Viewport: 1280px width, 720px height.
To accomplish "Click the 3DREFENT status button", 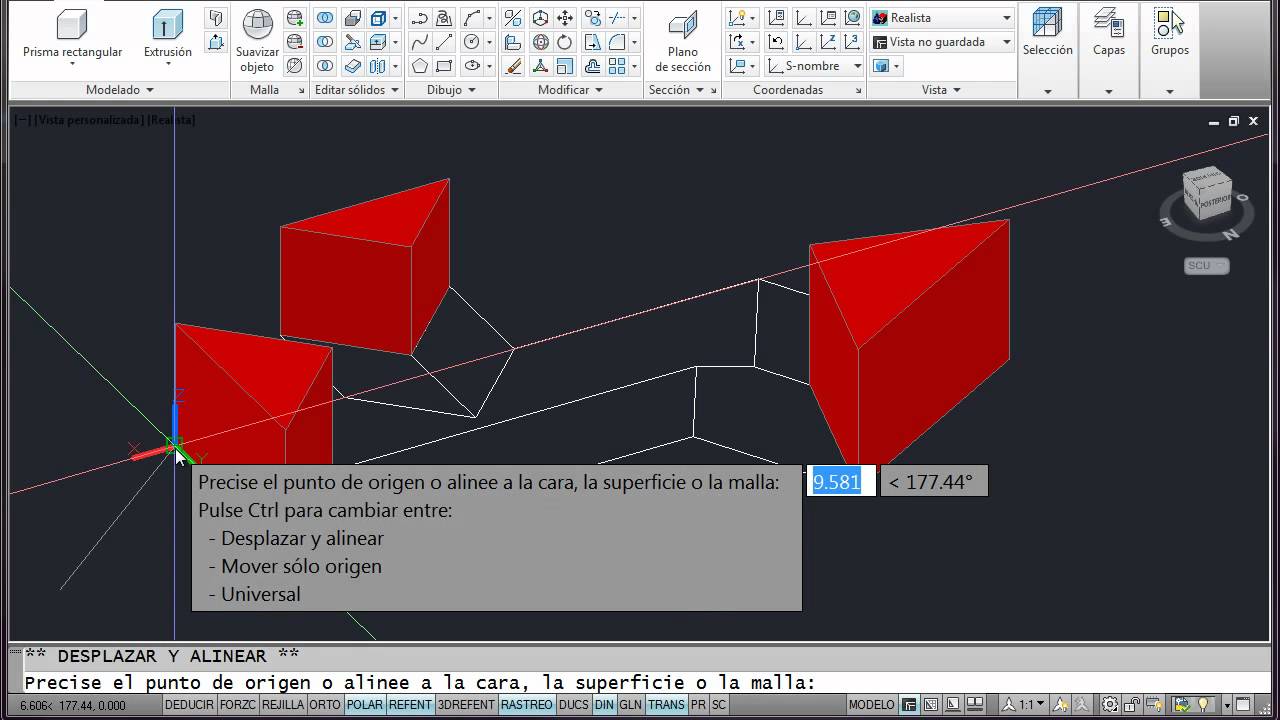I will (x=466, y=705).
